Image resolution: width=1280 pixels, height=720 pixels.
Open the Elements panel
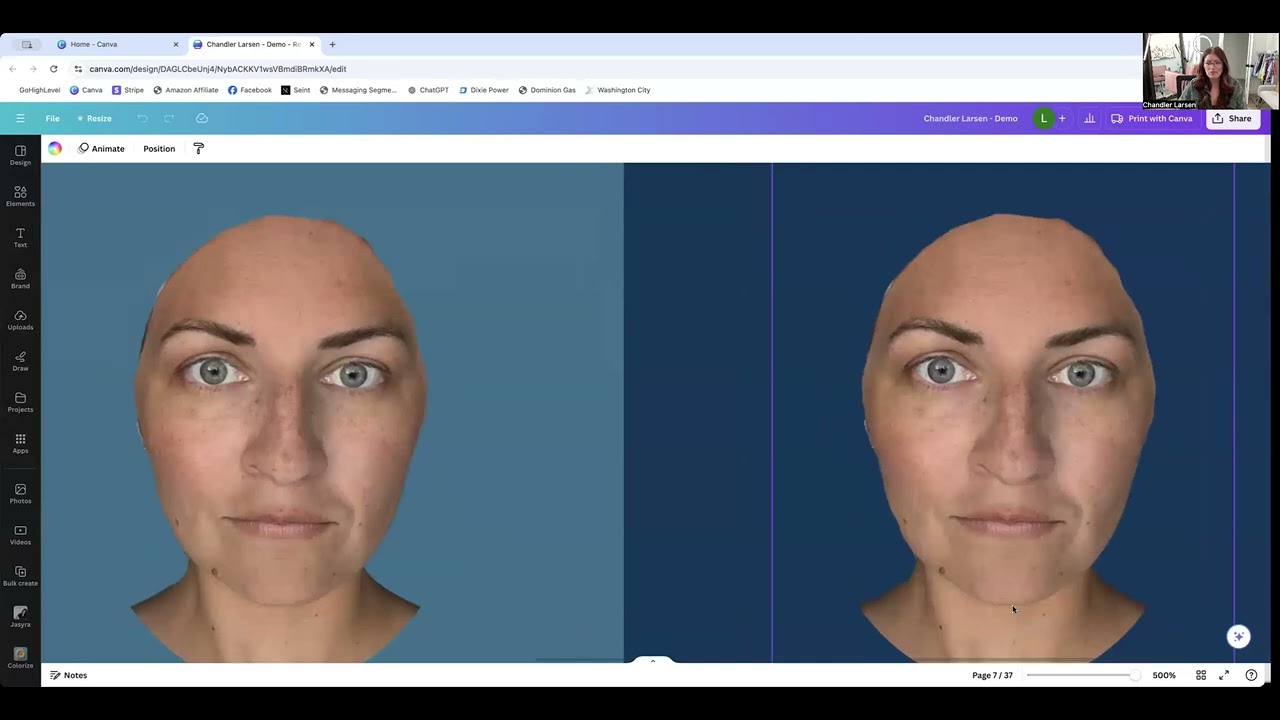20,196
